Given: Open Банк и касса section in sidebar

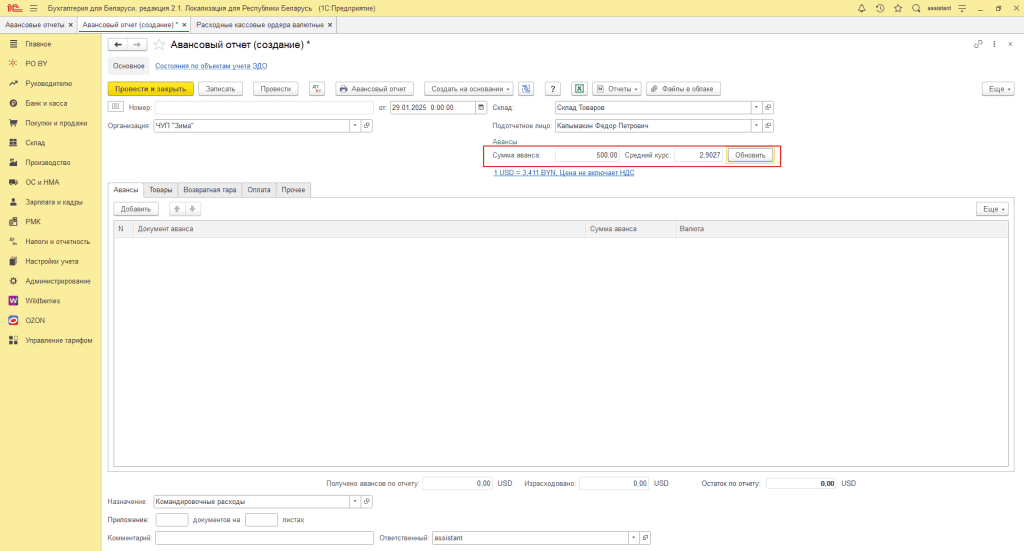Looking at the screenshot, I should click(45, 103).
